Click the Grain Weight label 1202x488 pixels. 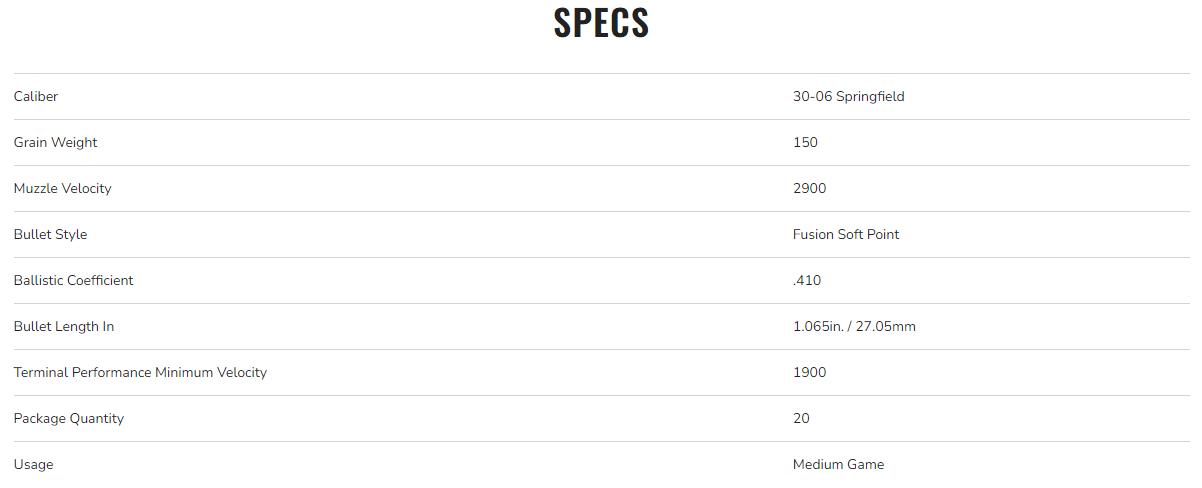tap(55, 143)
